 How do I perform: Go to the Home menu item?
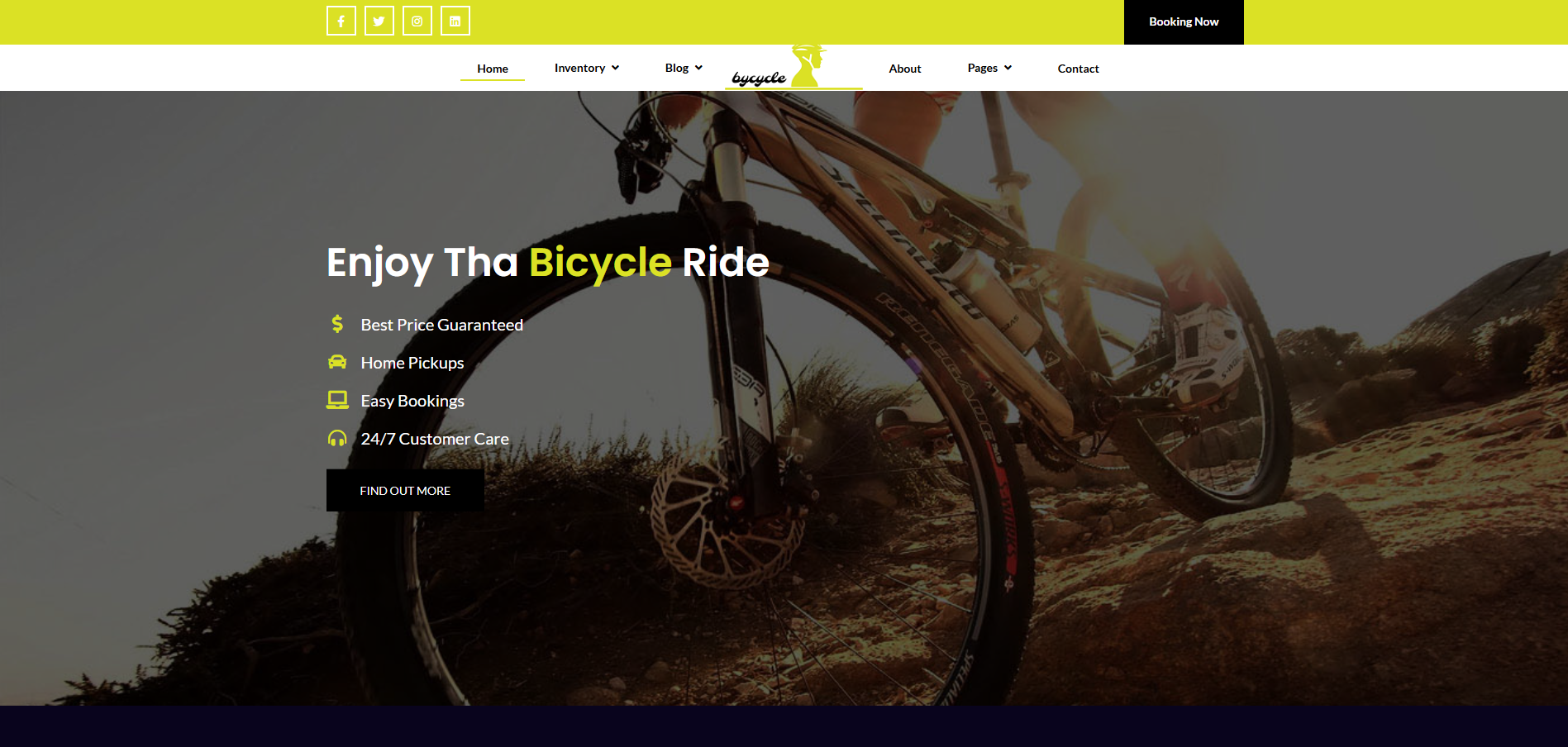pos(493,69)
